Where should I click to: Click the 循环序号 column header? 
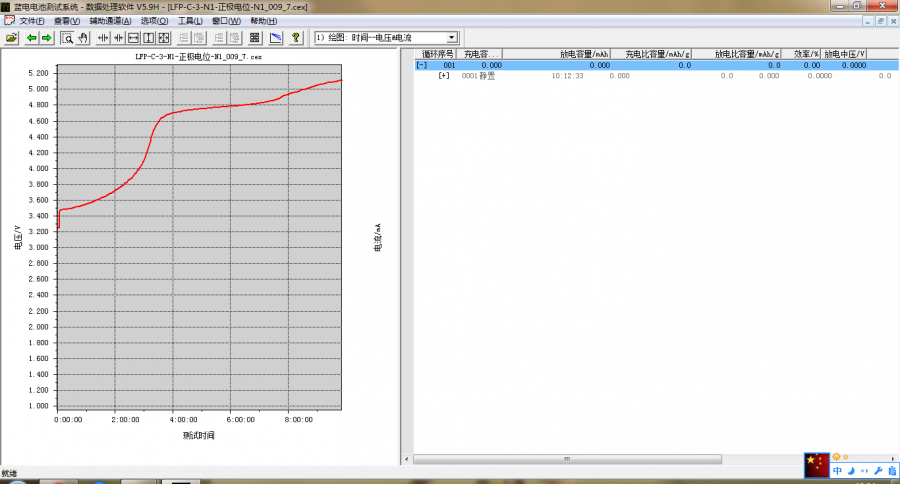[x=437, y=54]
